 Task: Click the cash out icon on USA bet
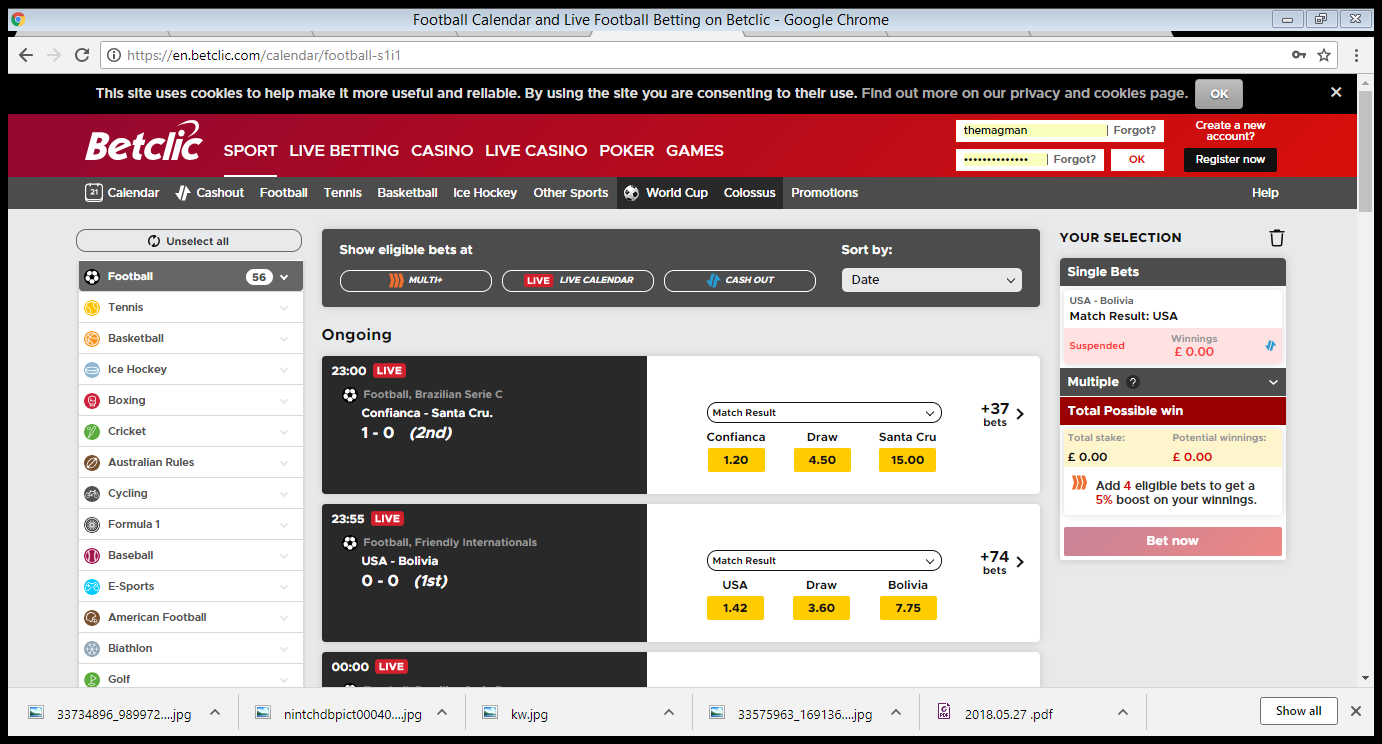coord(1270,345)
